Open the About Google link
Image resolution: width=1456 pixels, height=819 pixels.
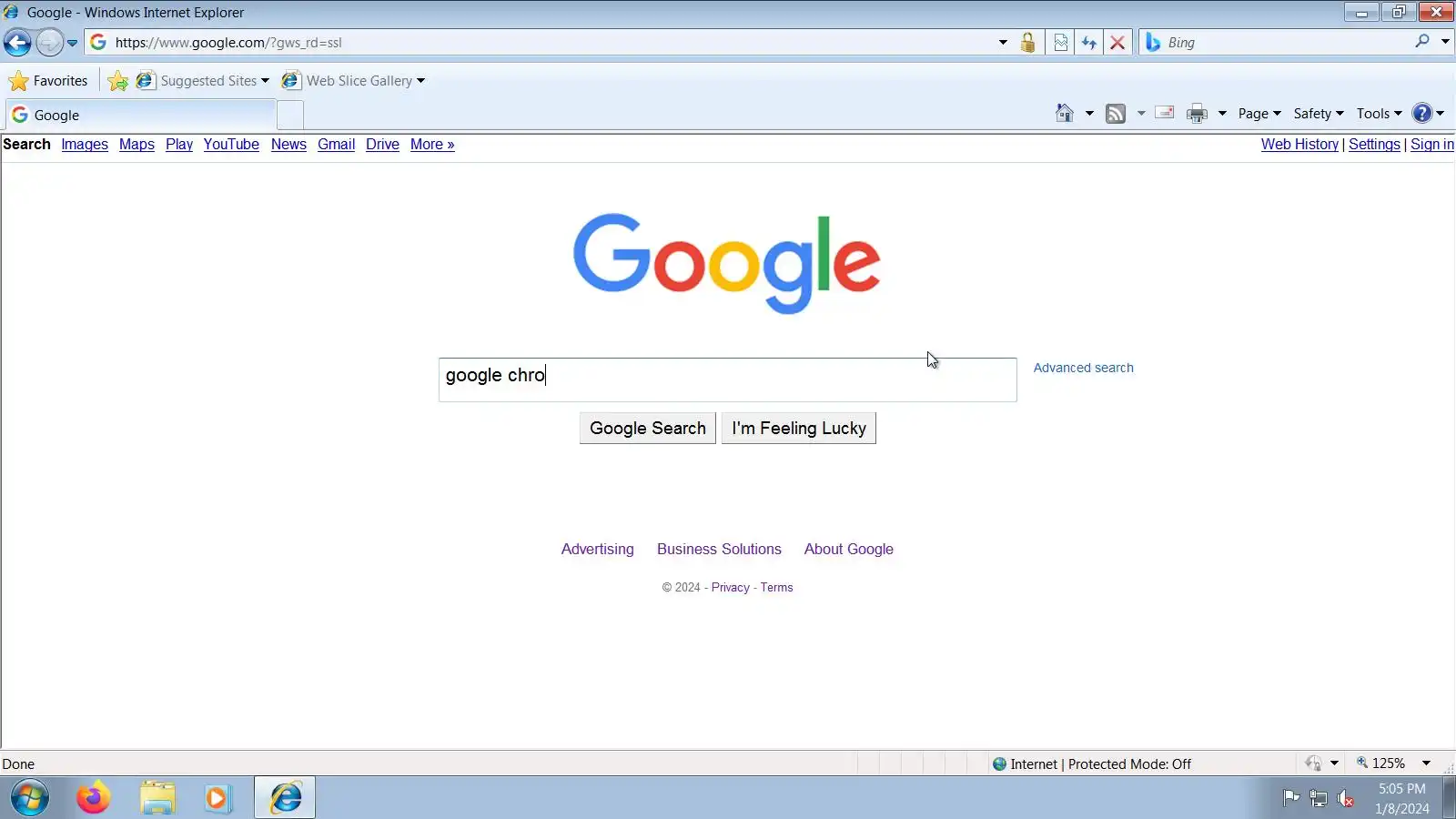[x=848, y=550]
